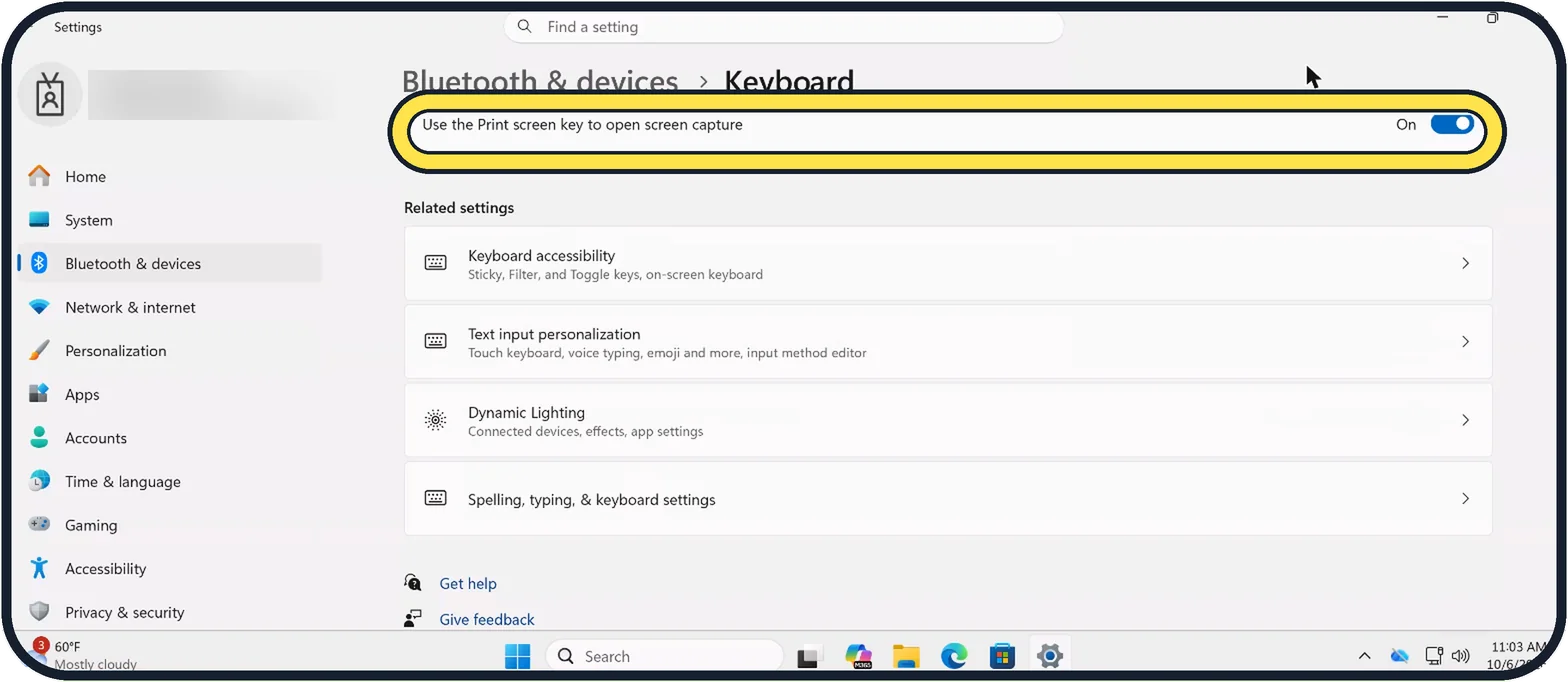Click the Accessibility figure icon
Image resolution: width=1568 pixels, height=682 pixels.
coord(39,568)
